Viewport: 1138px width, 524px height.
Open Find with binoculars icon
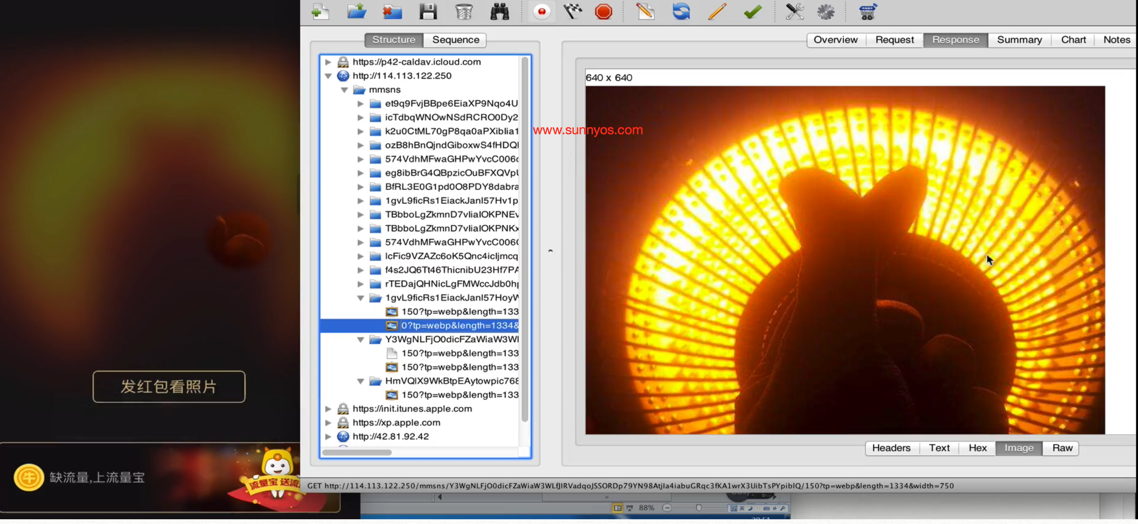tap(499, 12)
